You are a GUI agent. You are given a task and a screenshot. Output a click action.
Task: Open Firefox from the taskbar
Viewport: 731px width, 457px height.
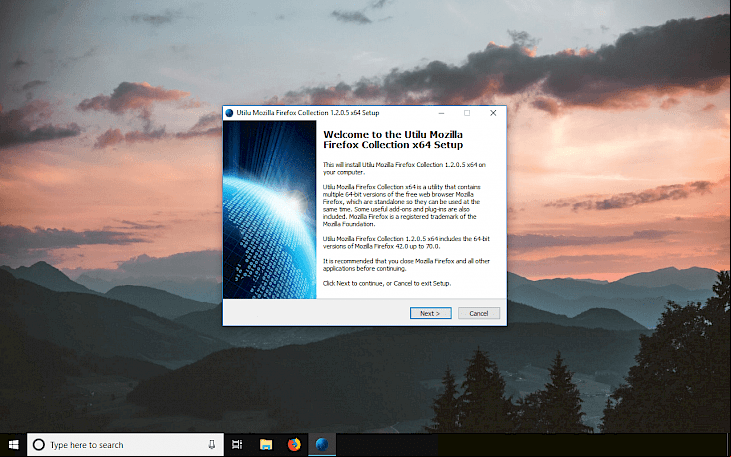tap(294, 445)
